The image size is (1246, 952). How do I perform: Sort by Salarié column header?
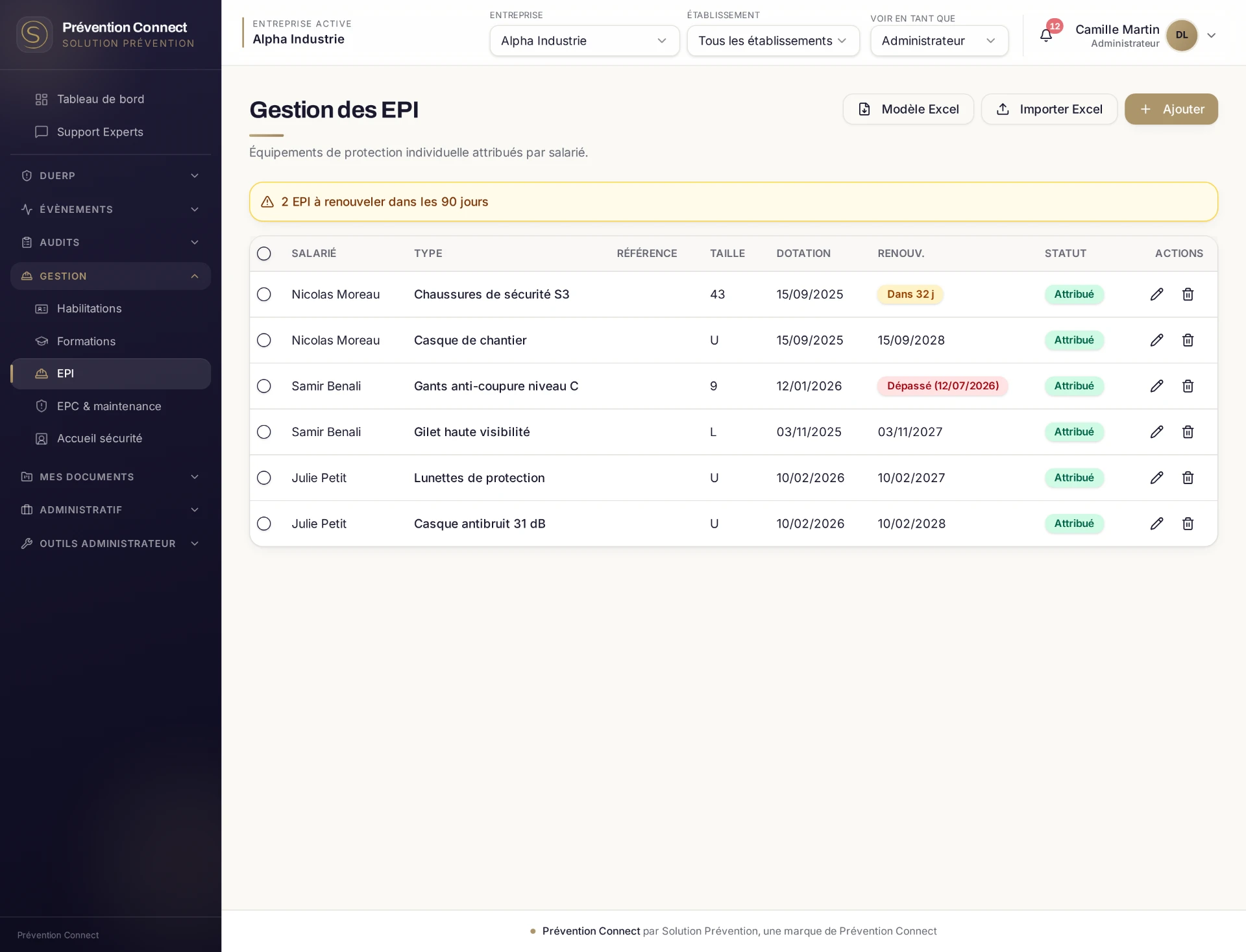pyautogui.click(x=313, y=254)
